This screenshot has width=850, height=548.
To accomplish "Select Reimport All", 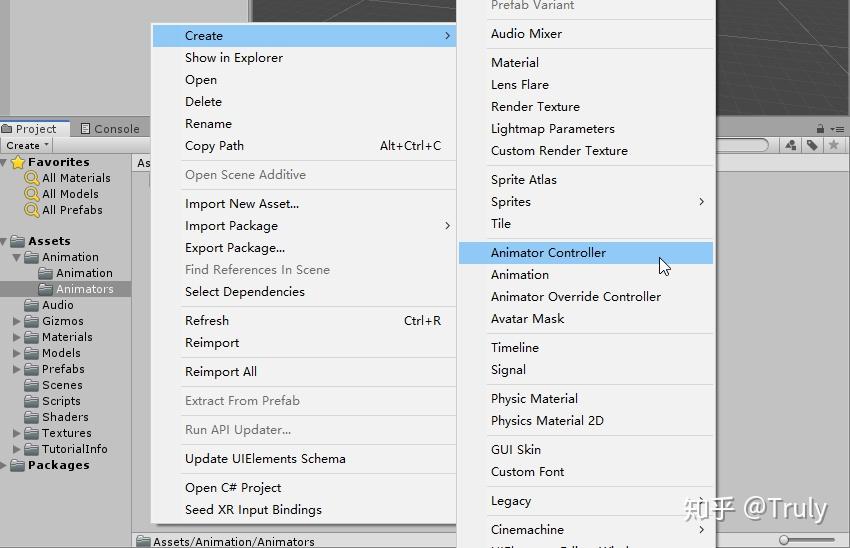I will [x=304, y=372].
